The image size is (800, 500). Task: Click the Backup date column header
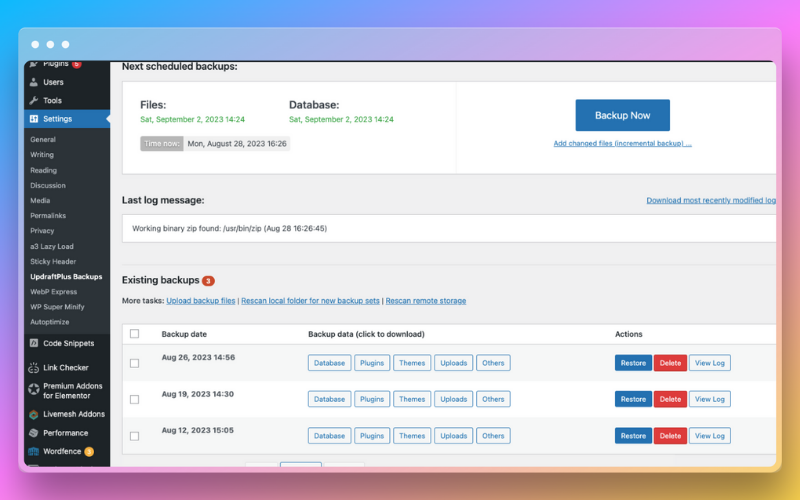184,334
